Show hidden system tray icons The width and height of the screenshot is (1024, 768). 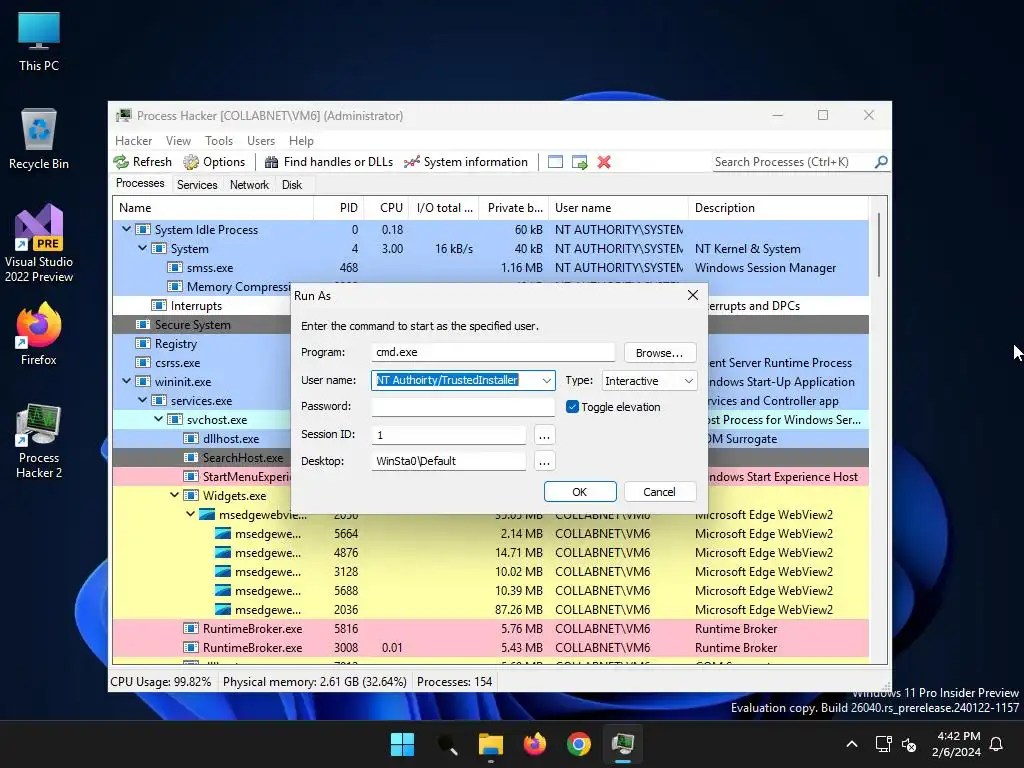[852, 744]
